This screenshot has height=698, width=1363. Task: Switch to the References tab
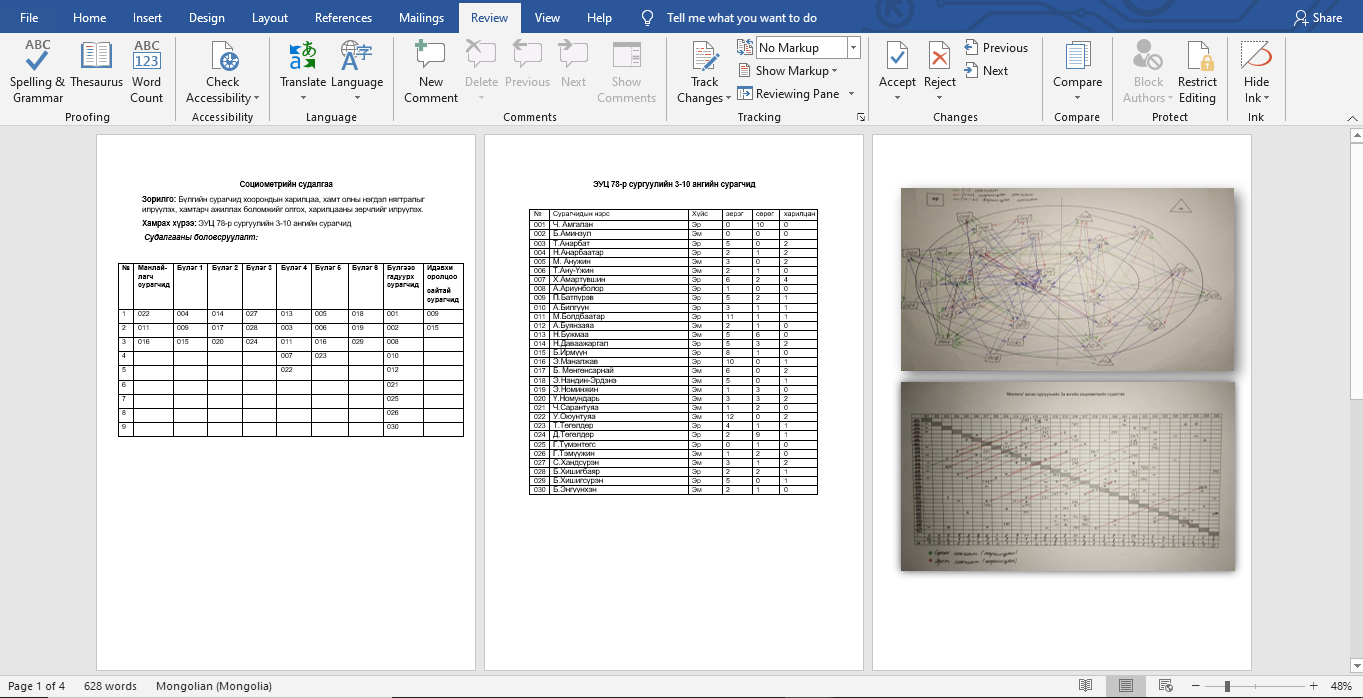tap(345, 18)
